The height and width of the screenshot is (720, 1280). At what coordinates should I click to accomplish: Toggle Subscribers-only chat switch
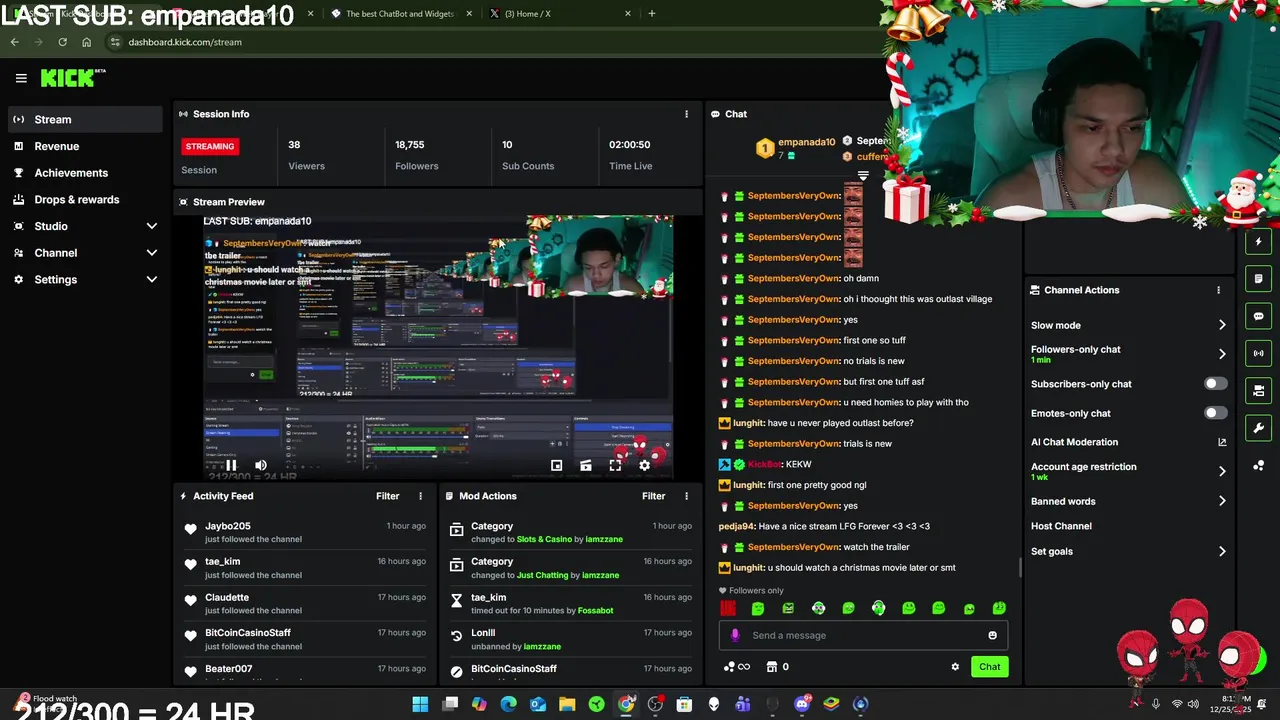click(1215, 384)
